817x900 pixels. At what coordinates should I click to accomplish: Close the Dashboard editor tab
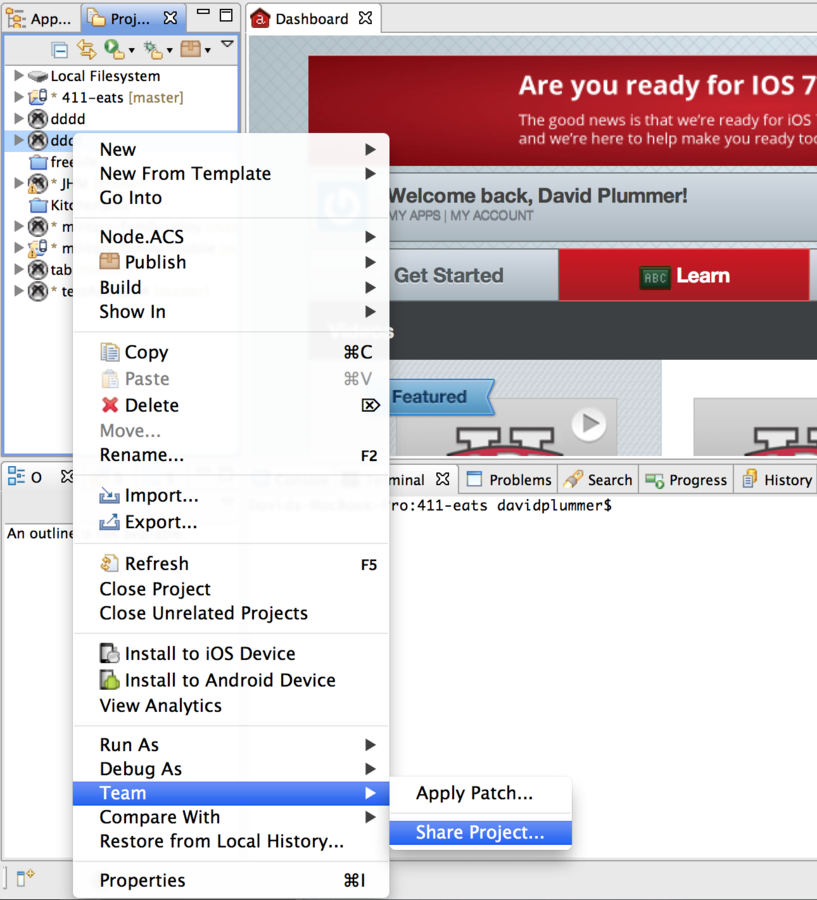pyautogui.click(x=365, y=18)
